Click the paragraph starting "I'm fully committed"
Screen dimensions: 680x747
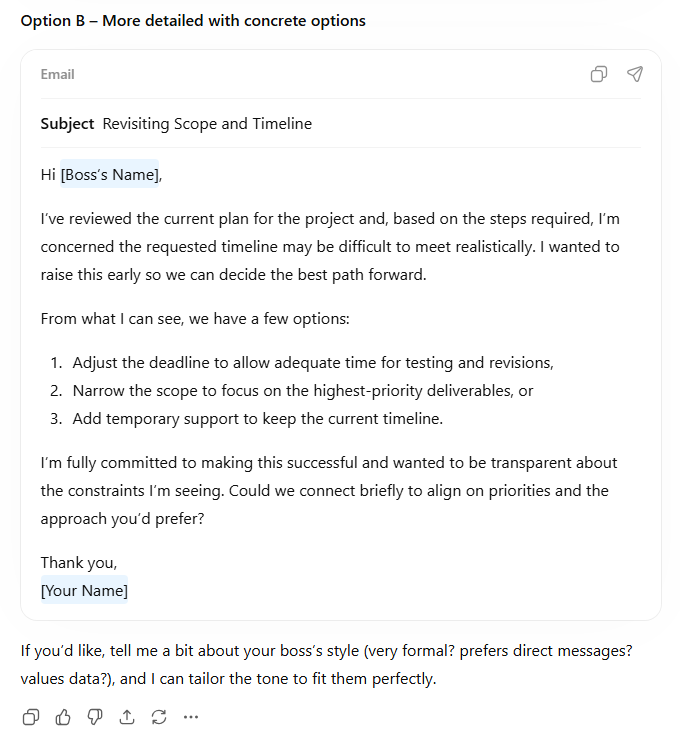click(x=329, y=491)
